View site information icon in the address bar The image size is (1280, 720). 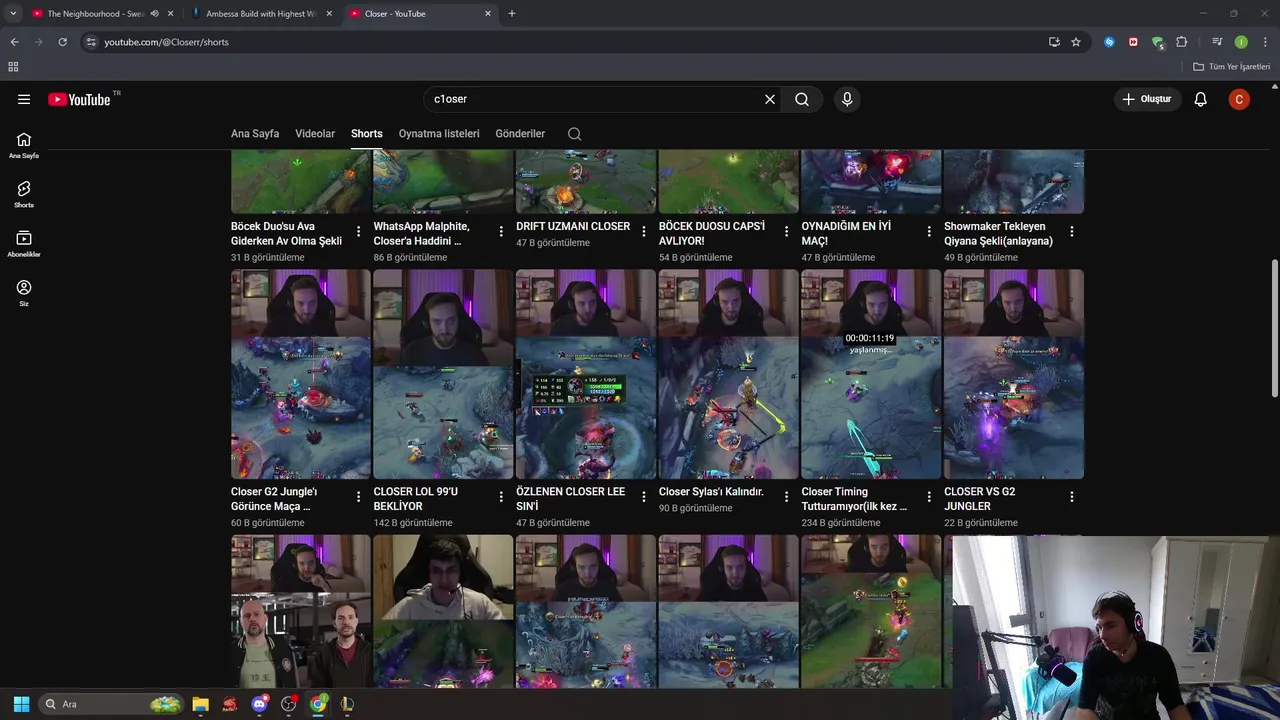pos(91,42)
